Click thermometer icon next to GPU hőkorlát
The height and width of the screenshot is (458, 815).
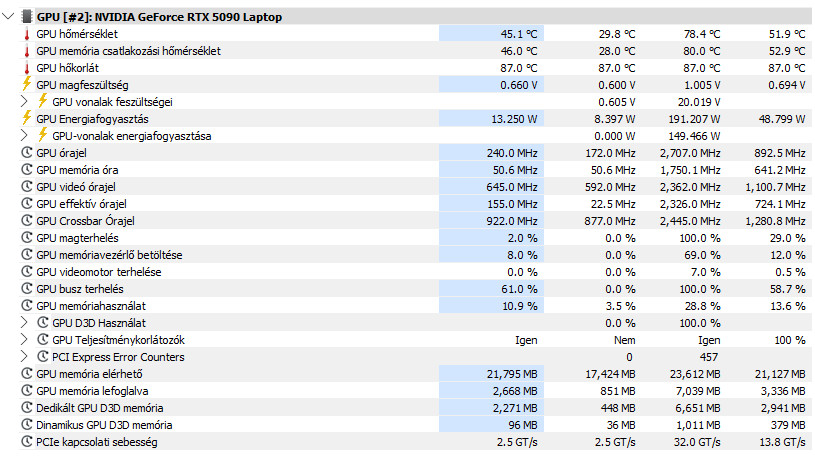[27, 68]
